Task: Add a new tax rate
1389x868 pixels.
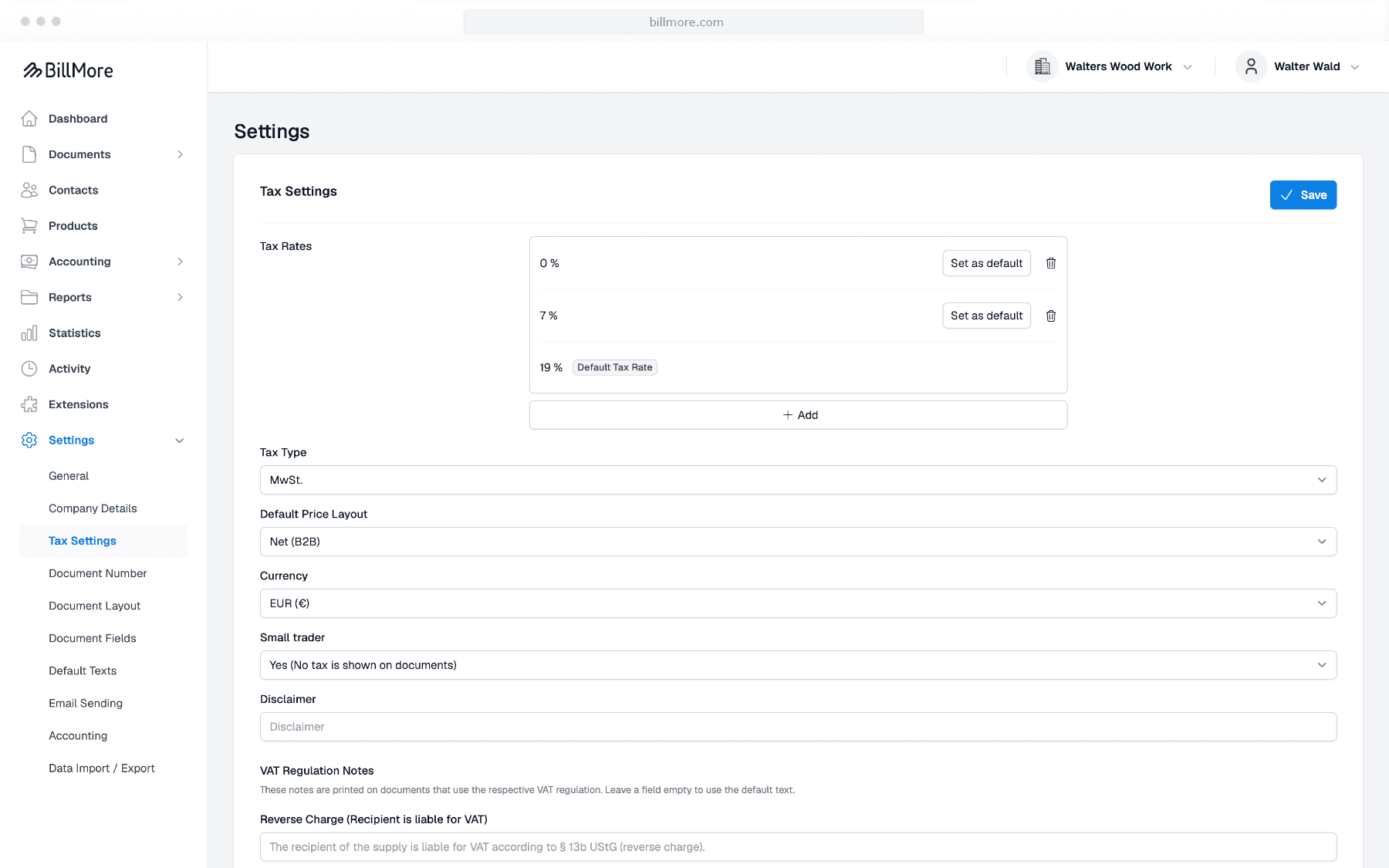Action: tap(798, 415)
